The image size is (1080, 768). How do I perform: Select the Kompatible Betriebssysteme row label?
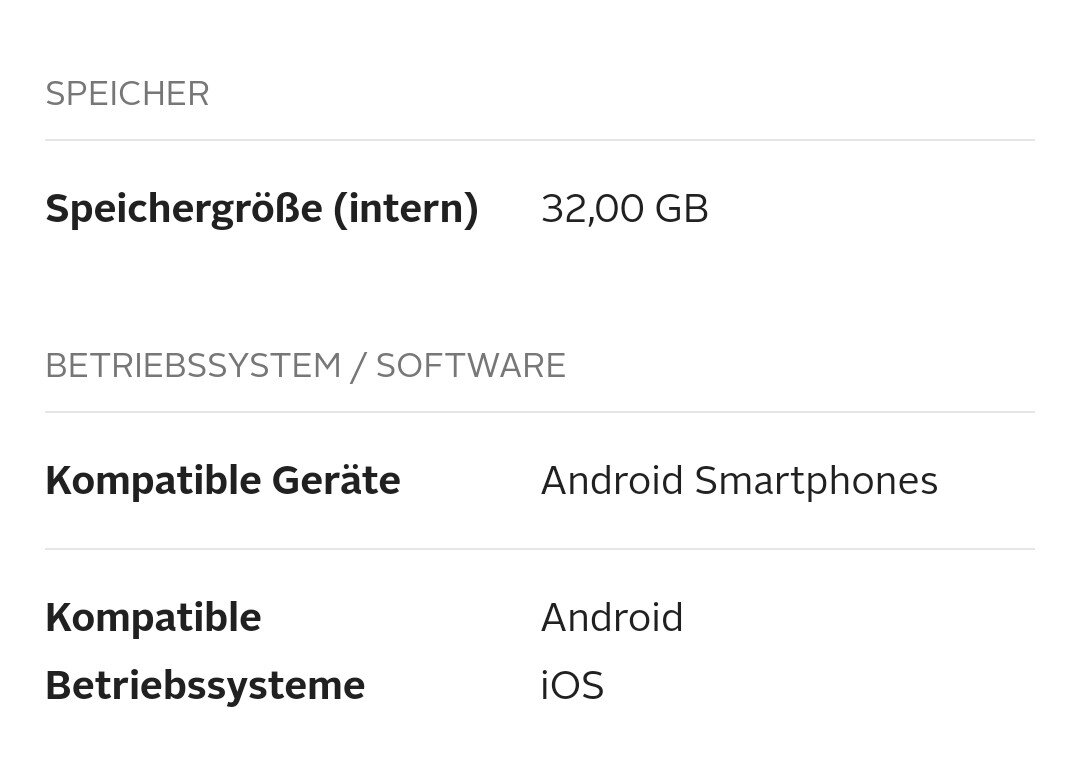pyautogui.click(x=204, y=651)
